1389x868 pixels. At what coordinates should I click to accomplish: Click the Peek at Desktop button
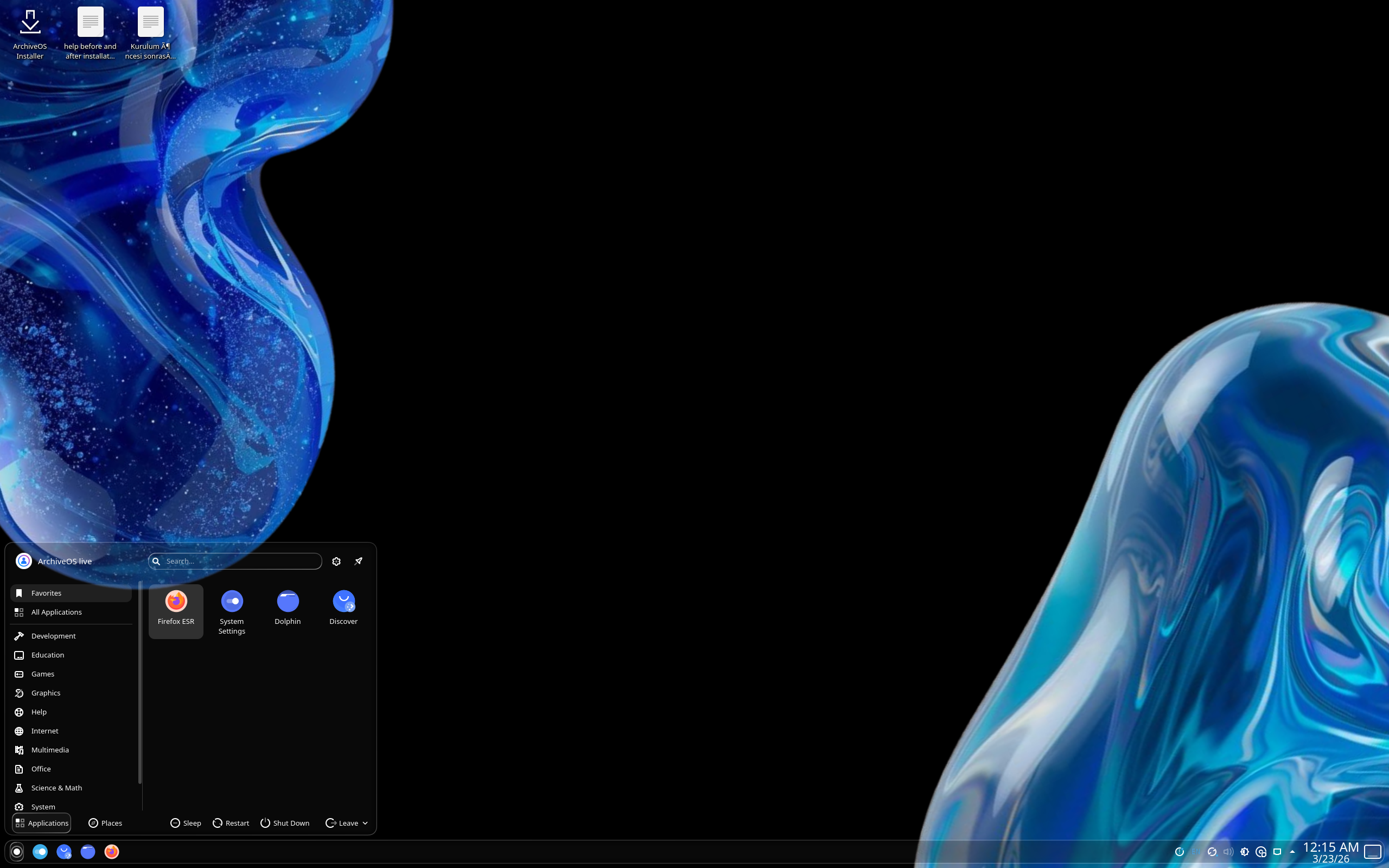coord(1372,852)
